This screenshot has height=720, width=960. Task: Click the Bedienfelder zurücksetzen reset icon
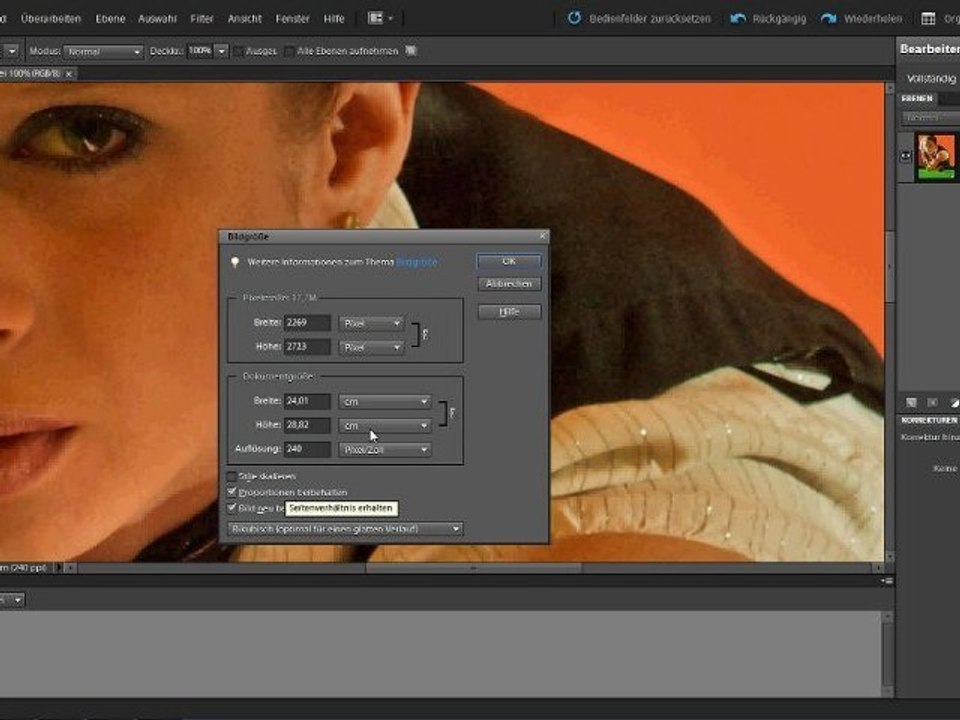coord(574,18)
